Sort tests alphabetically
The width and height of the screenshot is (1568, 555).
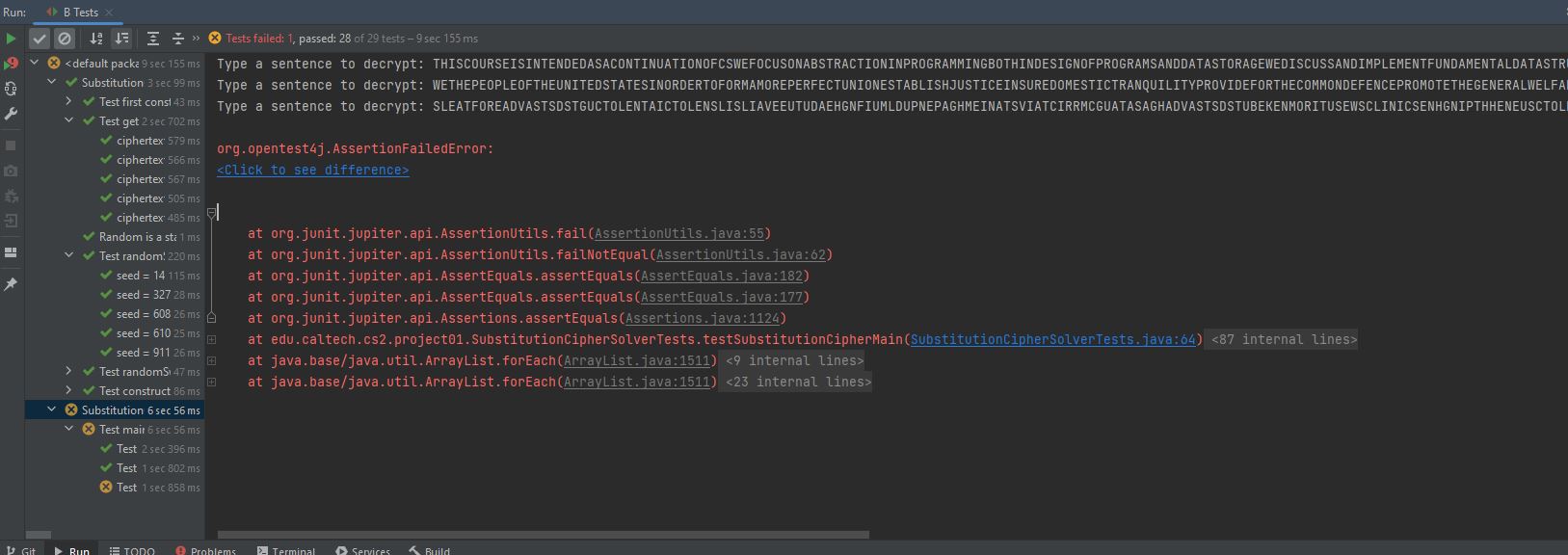coord(96,39)
